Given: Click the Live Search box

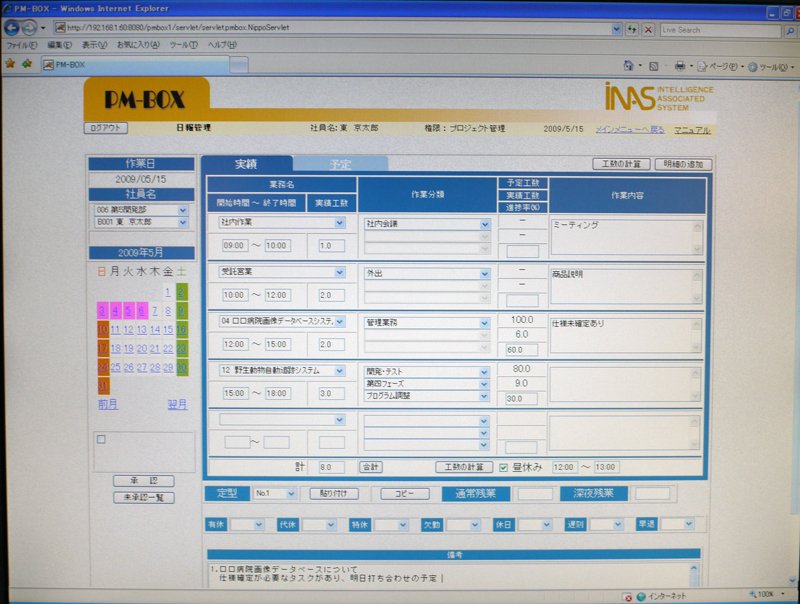Looking at the screenshot, I should point(720,30).
